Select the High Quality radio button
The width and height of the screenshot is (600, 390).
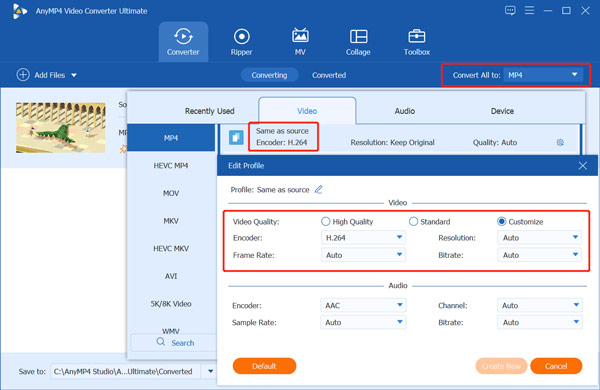point(326,222)
